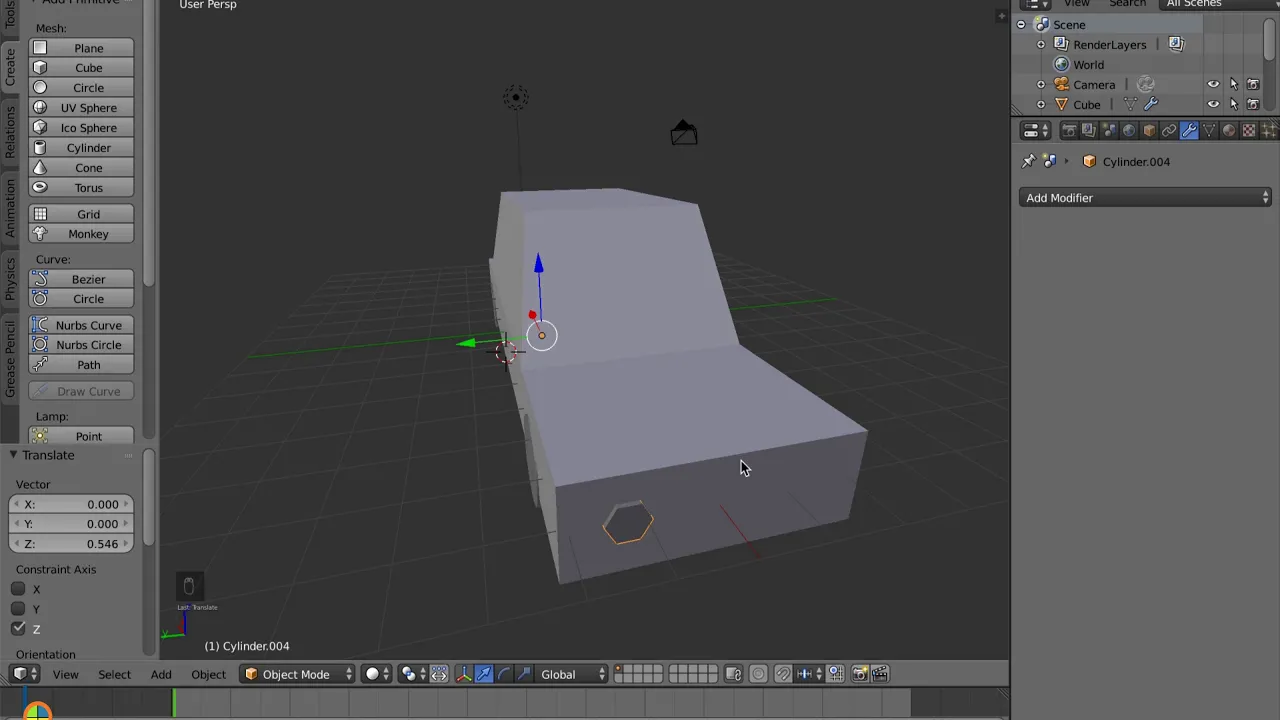Expand the Cube tree item

(x=1041, y=105)
